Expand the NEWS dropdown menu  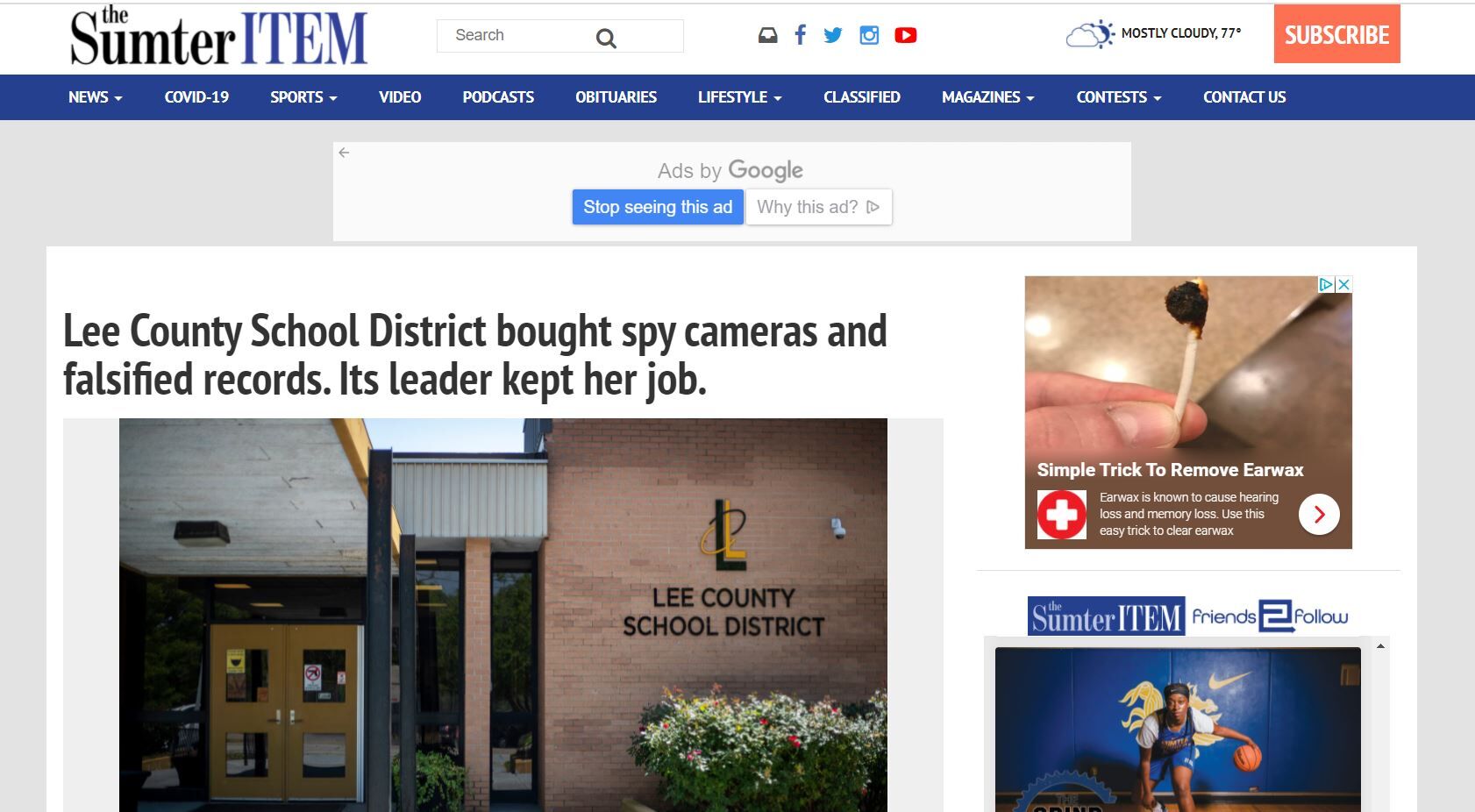(x=96, y=97)
